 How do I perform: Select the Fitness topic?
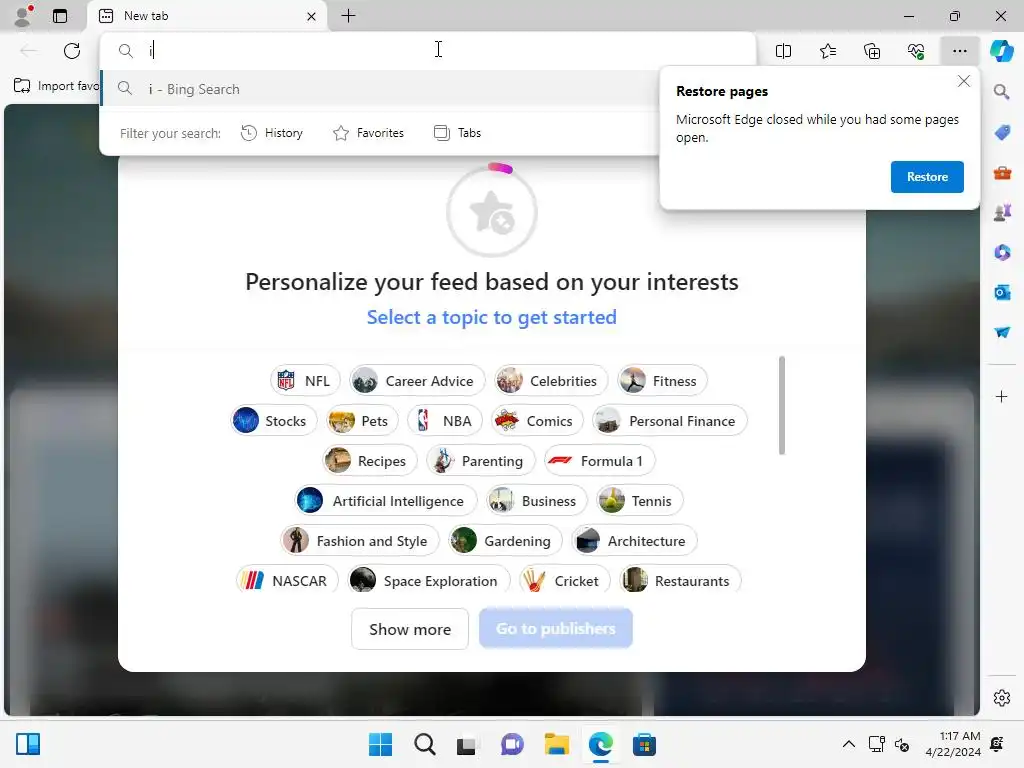point(662,381)
